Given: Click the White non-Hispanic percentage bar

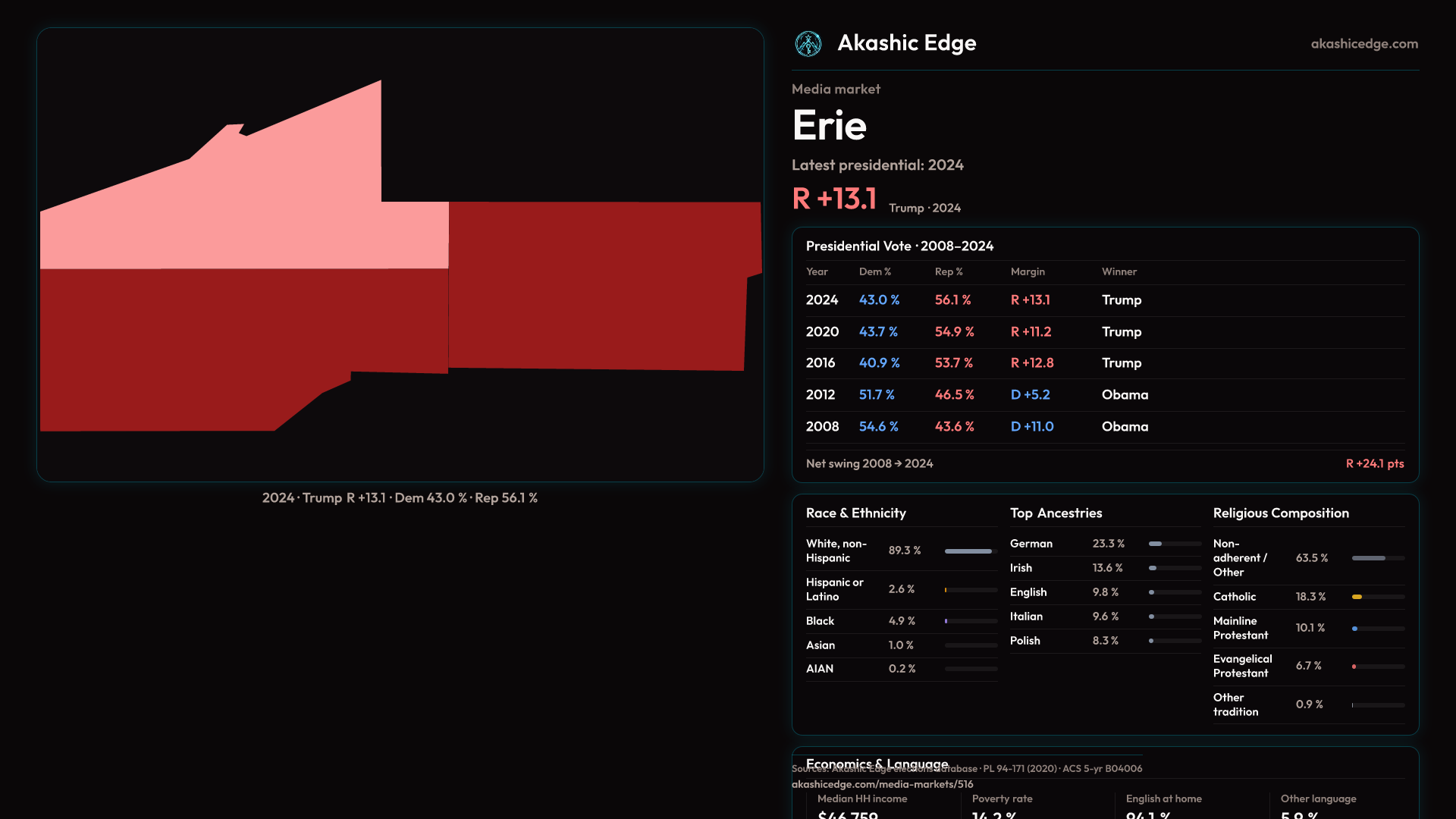Looking at the screenshot, I should (x=970, y=551).
